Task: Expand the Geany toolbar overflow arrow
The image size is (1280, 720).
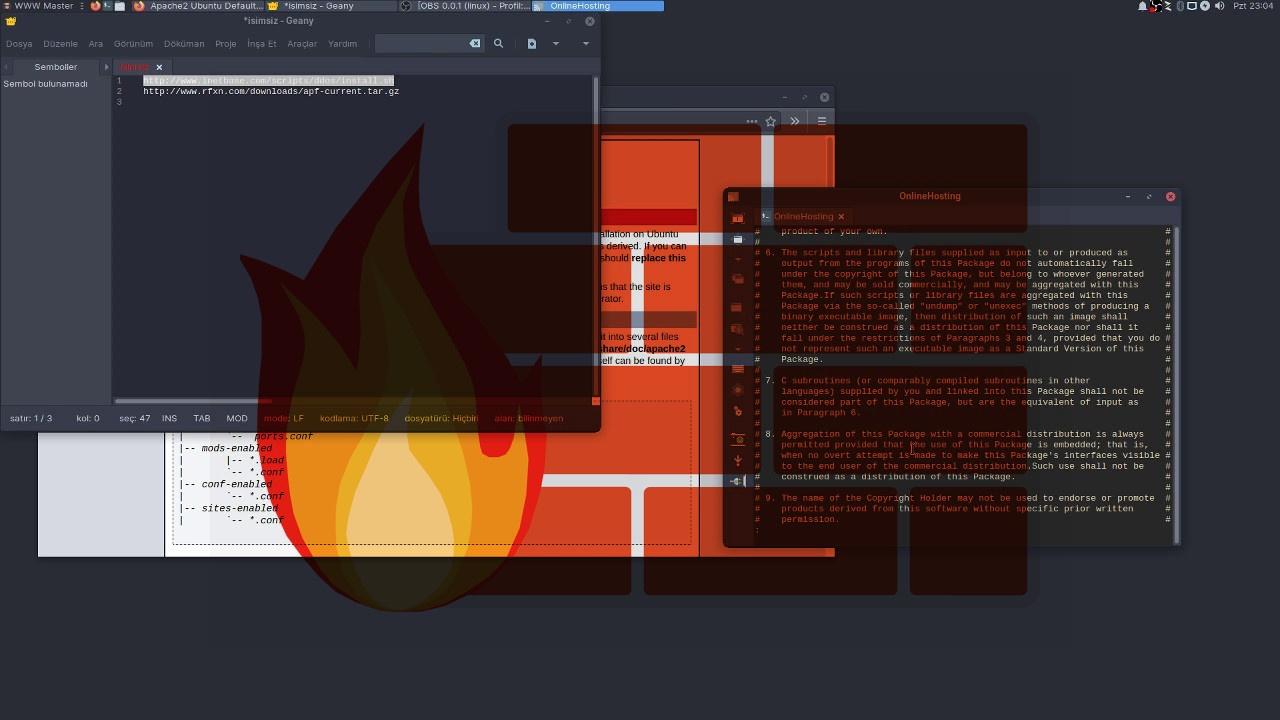Action: [586, 44]
